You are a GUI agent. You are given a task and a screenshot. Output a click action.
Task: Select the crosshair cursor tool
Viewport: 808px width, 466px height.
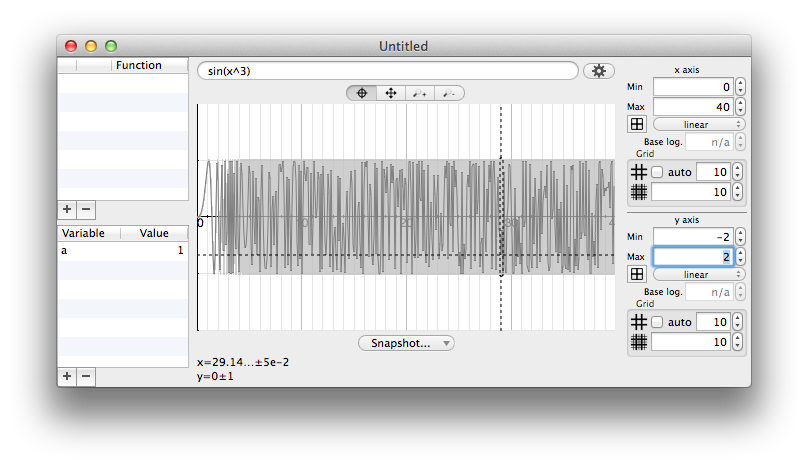pos(362,93)
